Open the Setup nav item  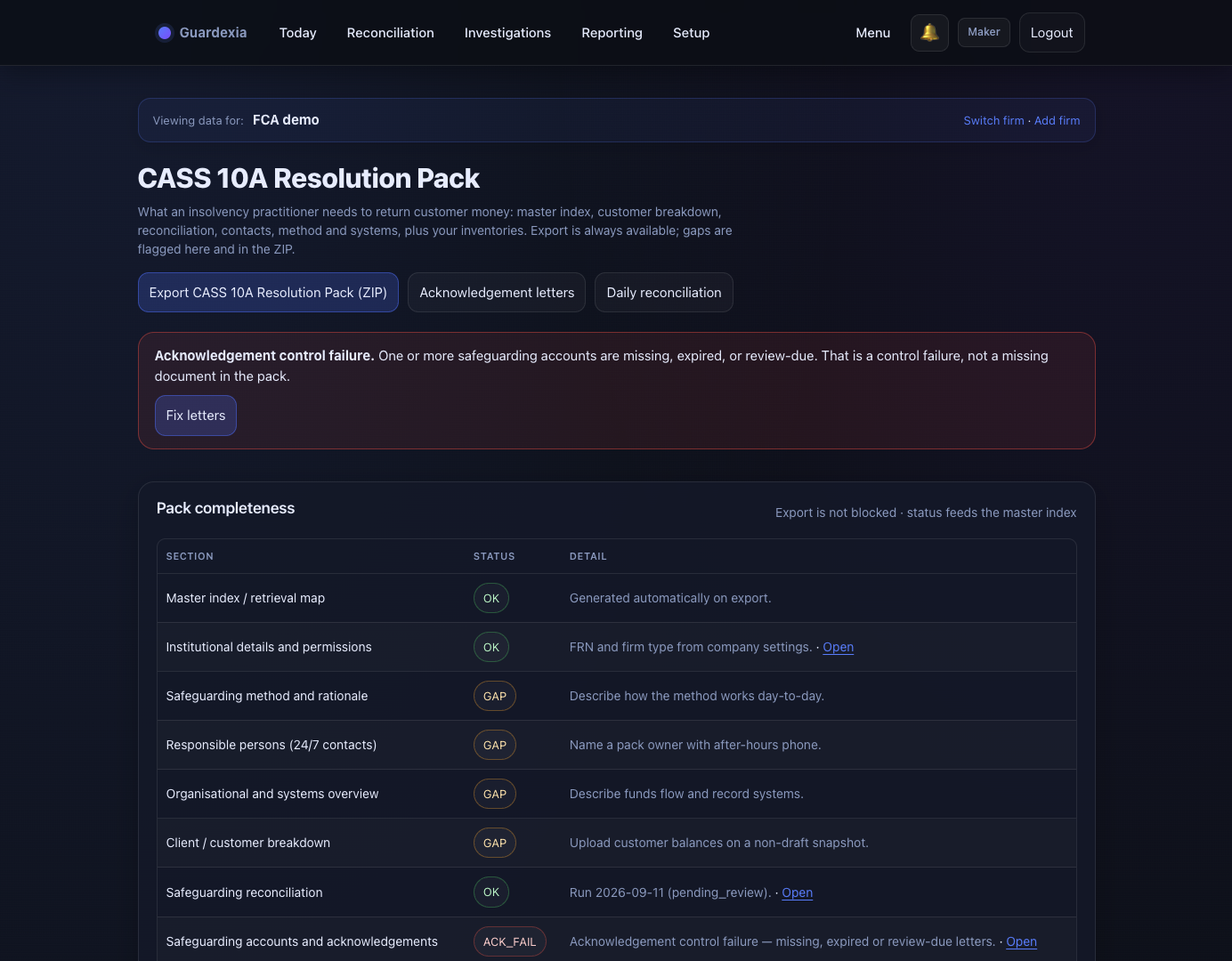tap(691, 33)
